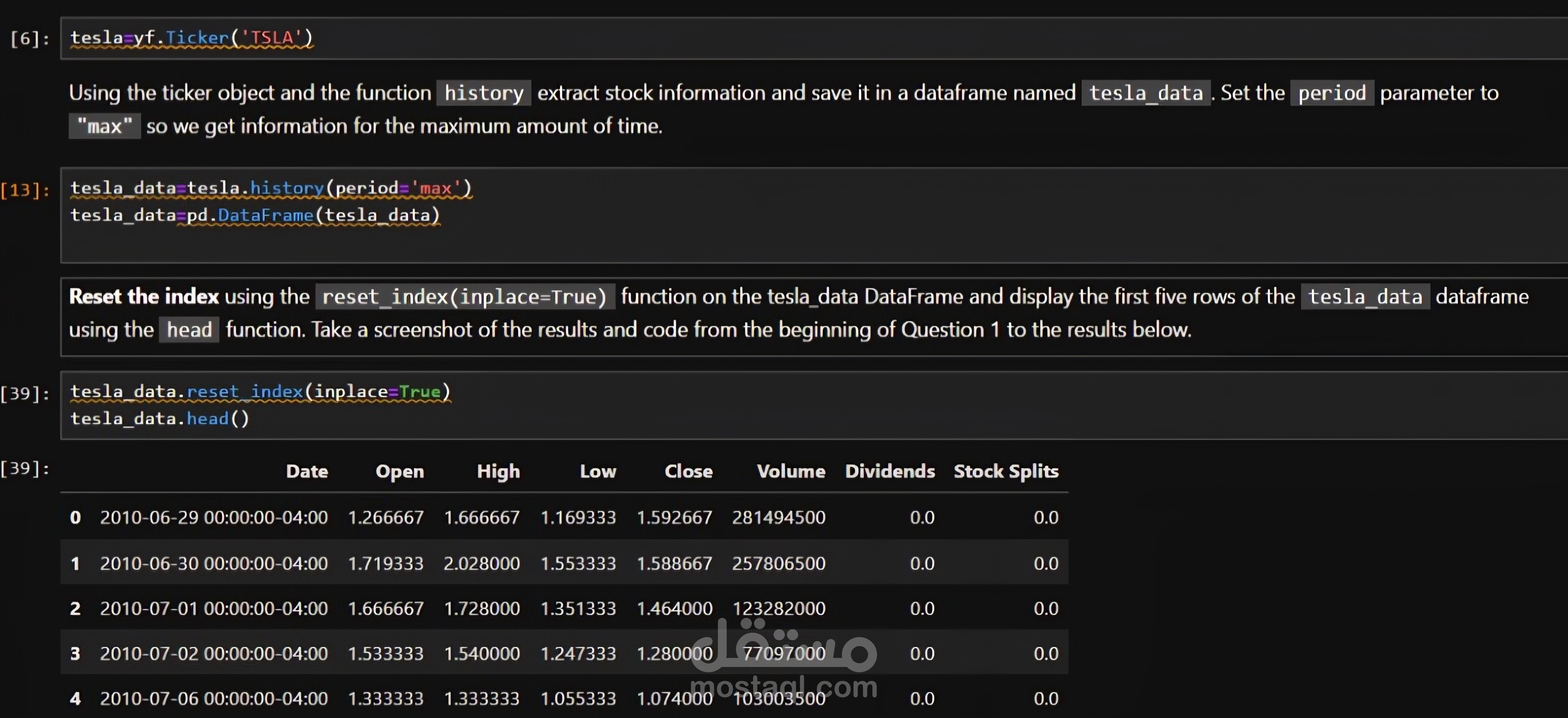Click the inline 'head' code label
The image size is (1568, 718).
click(189, 330)
